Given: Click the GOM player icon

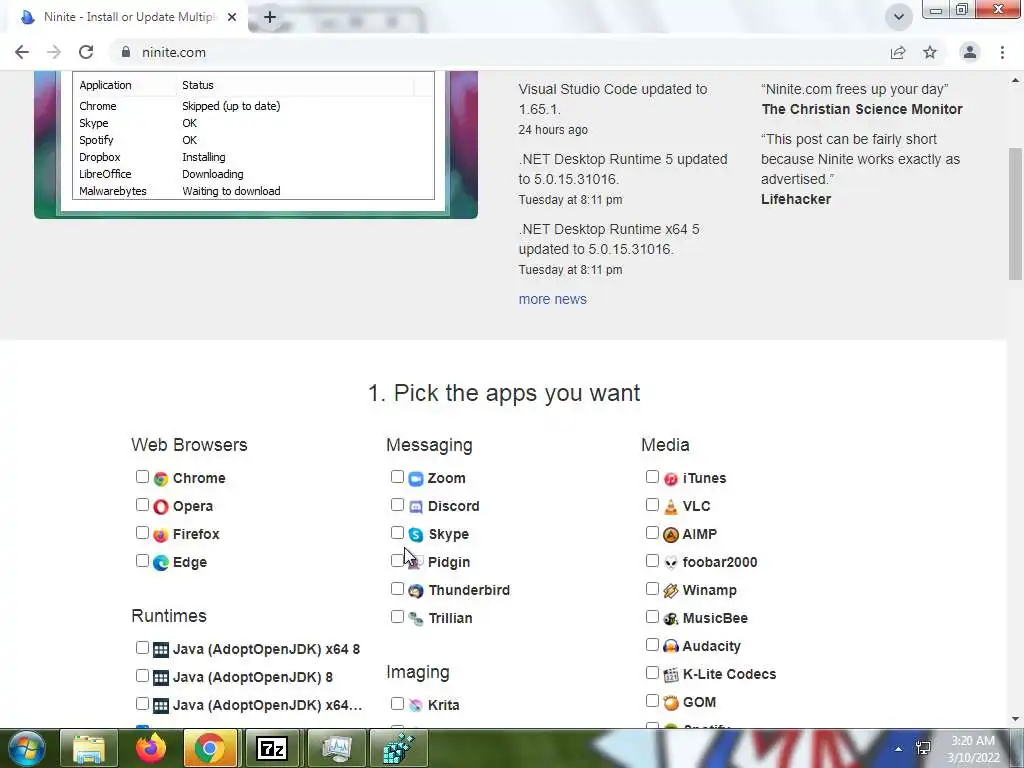Looking at the screenshot, I should click(x=671, y=703).
